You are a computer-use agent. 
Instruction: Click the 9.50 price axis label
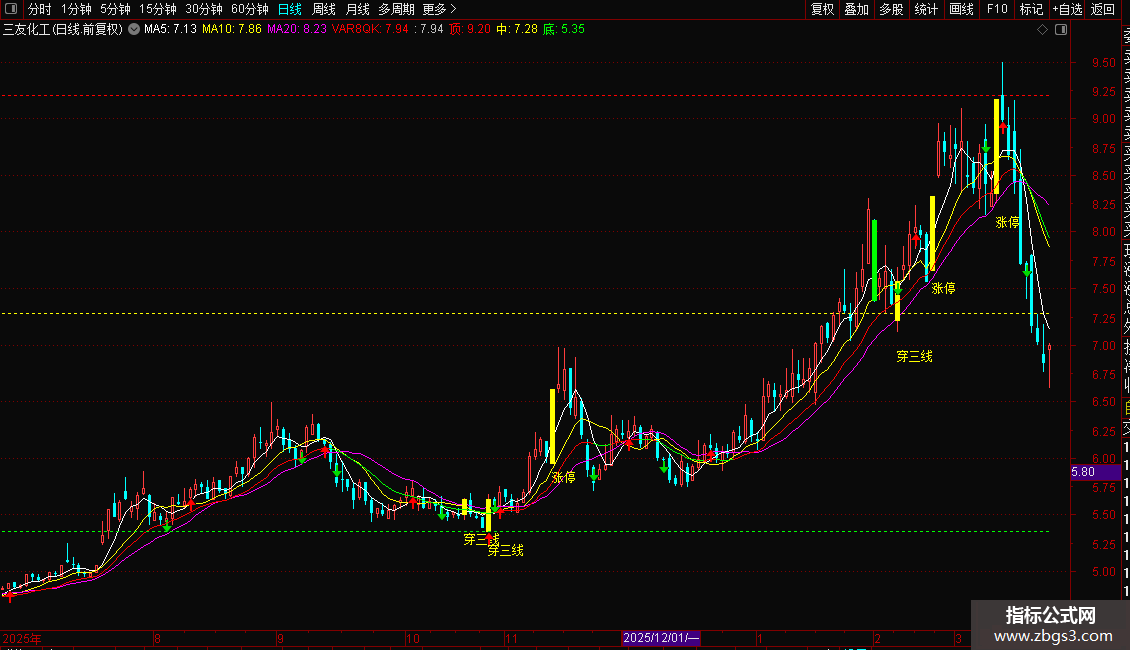pos(1103,63)
